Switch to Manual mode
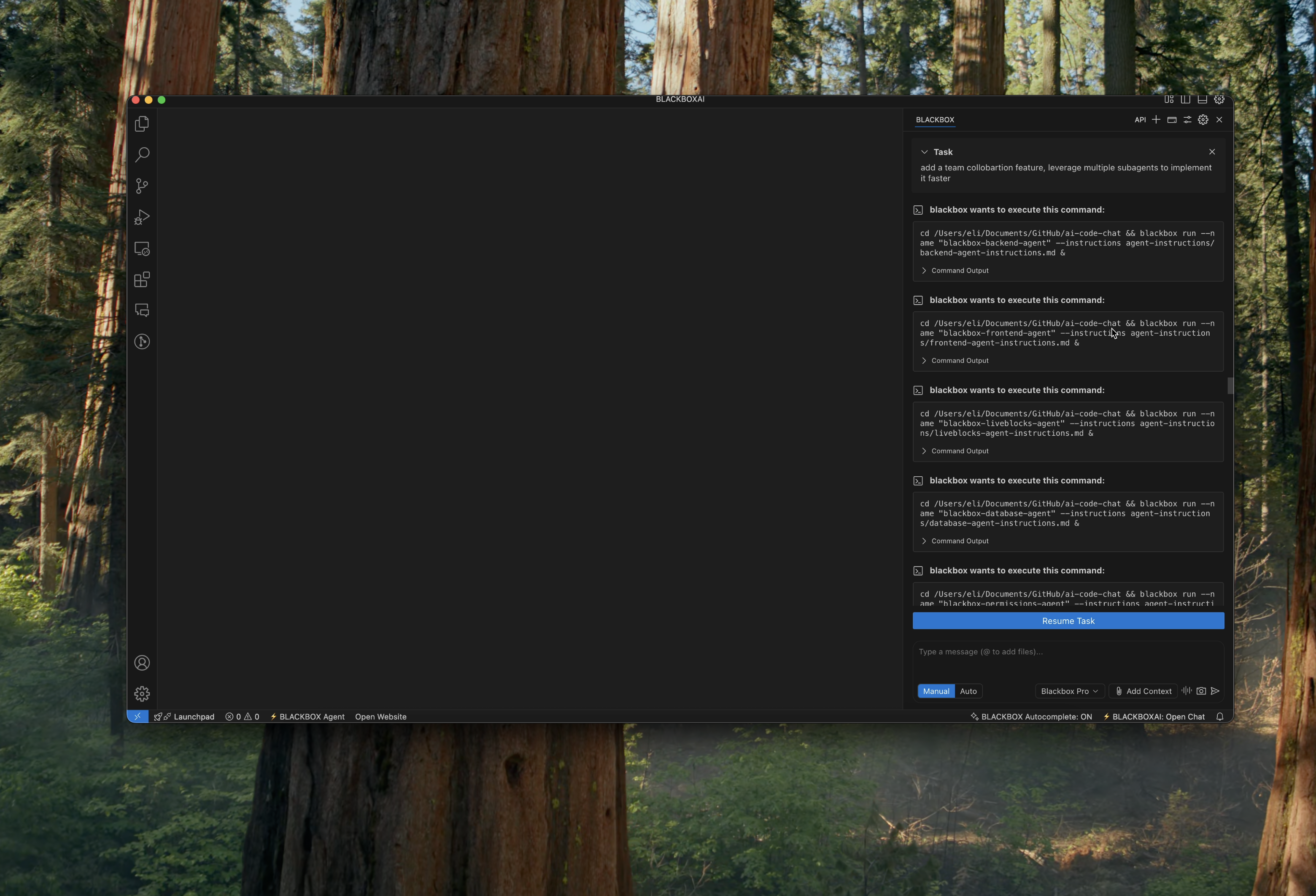 click(936, 691)
